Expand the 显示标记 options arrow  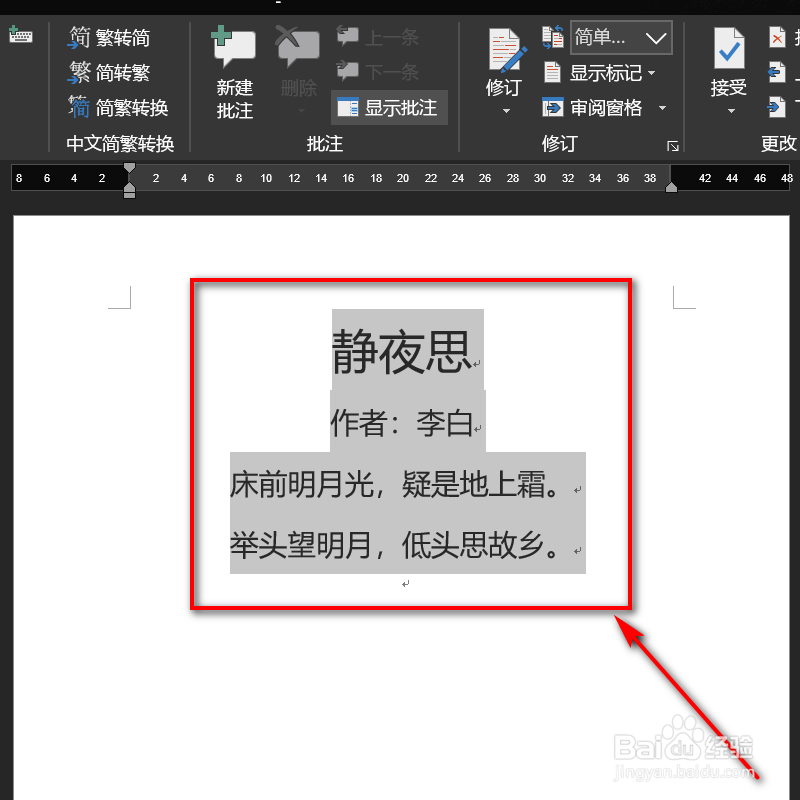point(651,72)
